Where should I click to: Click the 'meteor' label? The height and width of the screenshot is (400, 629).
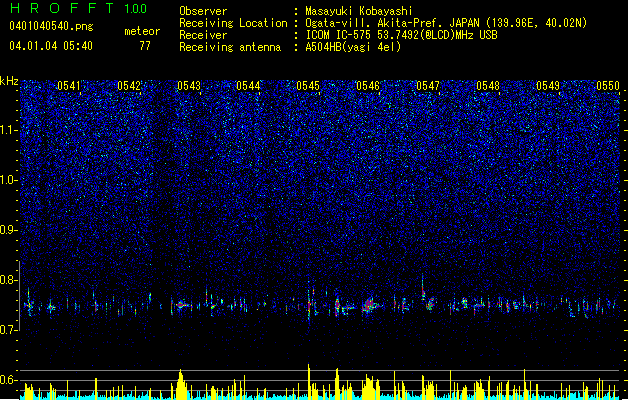142,31
